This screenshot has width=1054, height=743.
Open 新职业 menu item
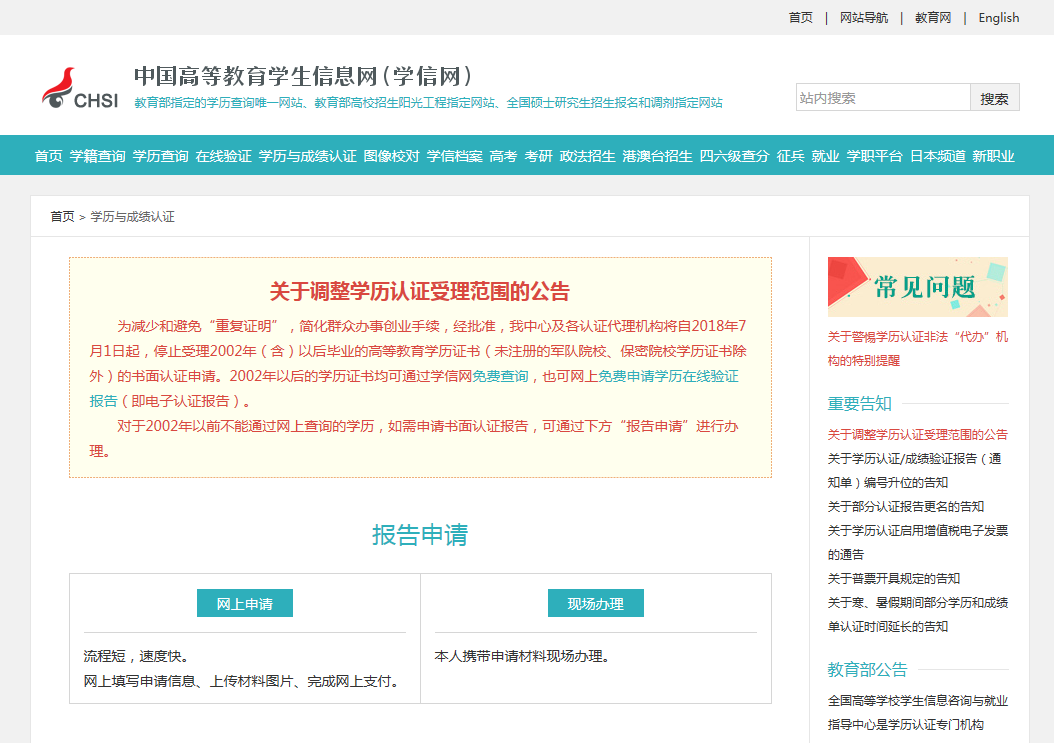click(x=994, y=156)
